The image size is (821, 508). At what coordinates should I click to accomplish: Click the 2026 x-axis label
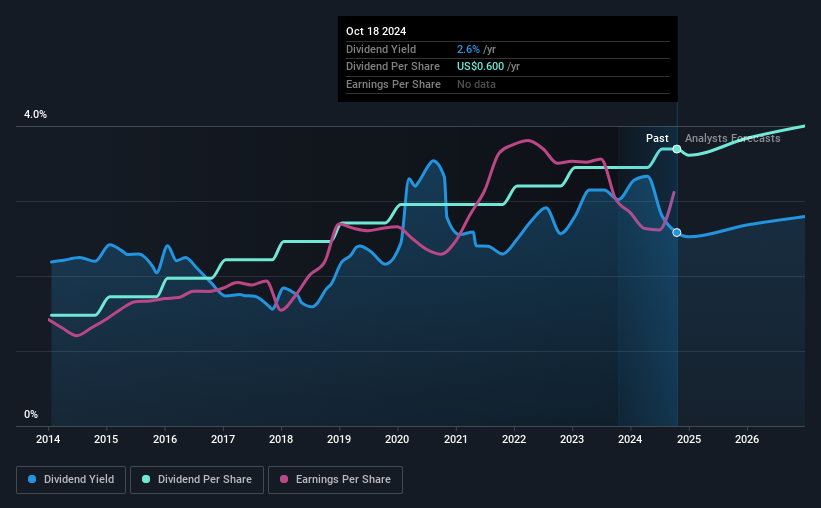coord(747,439)
